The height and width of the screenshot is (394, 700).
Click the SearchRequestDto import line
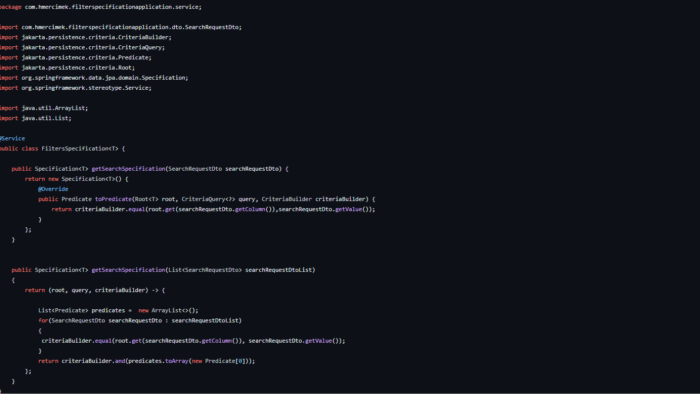coord(121,27)
